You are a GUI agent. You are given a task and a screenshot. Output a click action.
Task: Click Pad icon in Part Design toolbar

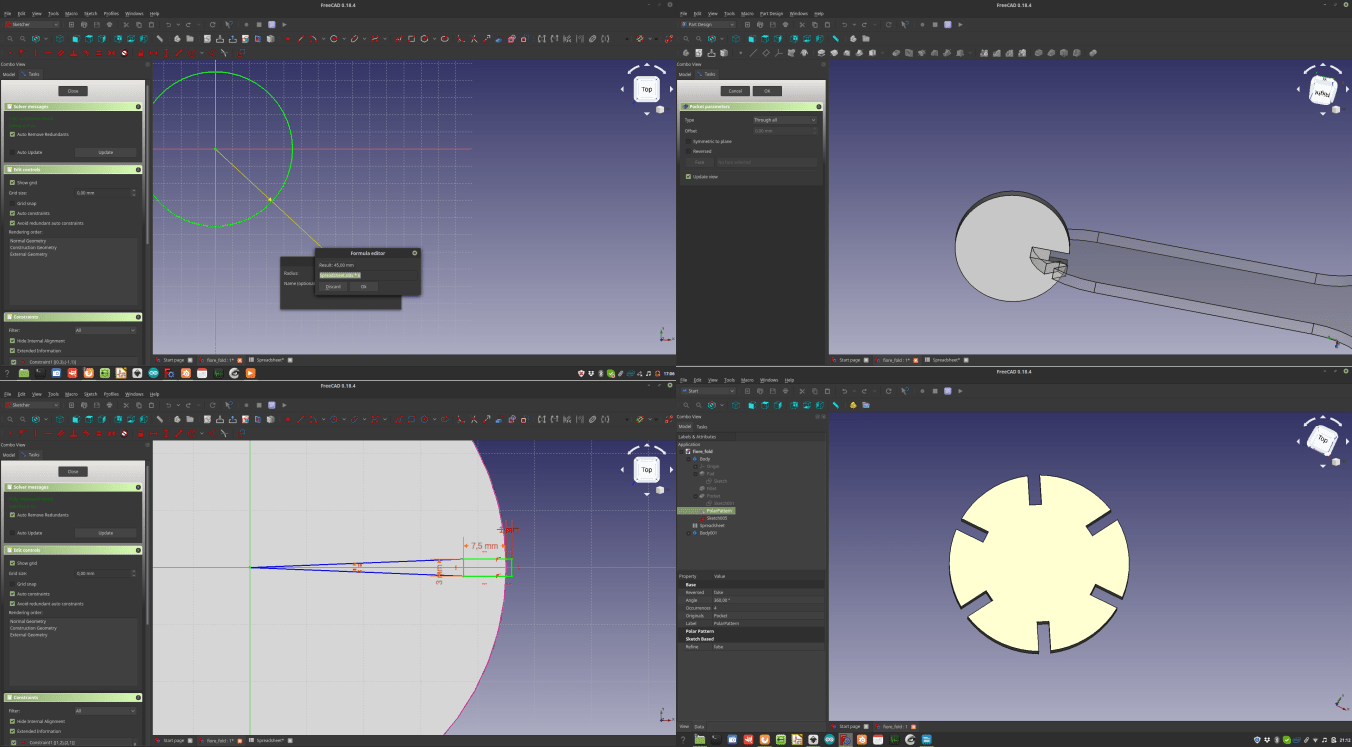(821, 53)
